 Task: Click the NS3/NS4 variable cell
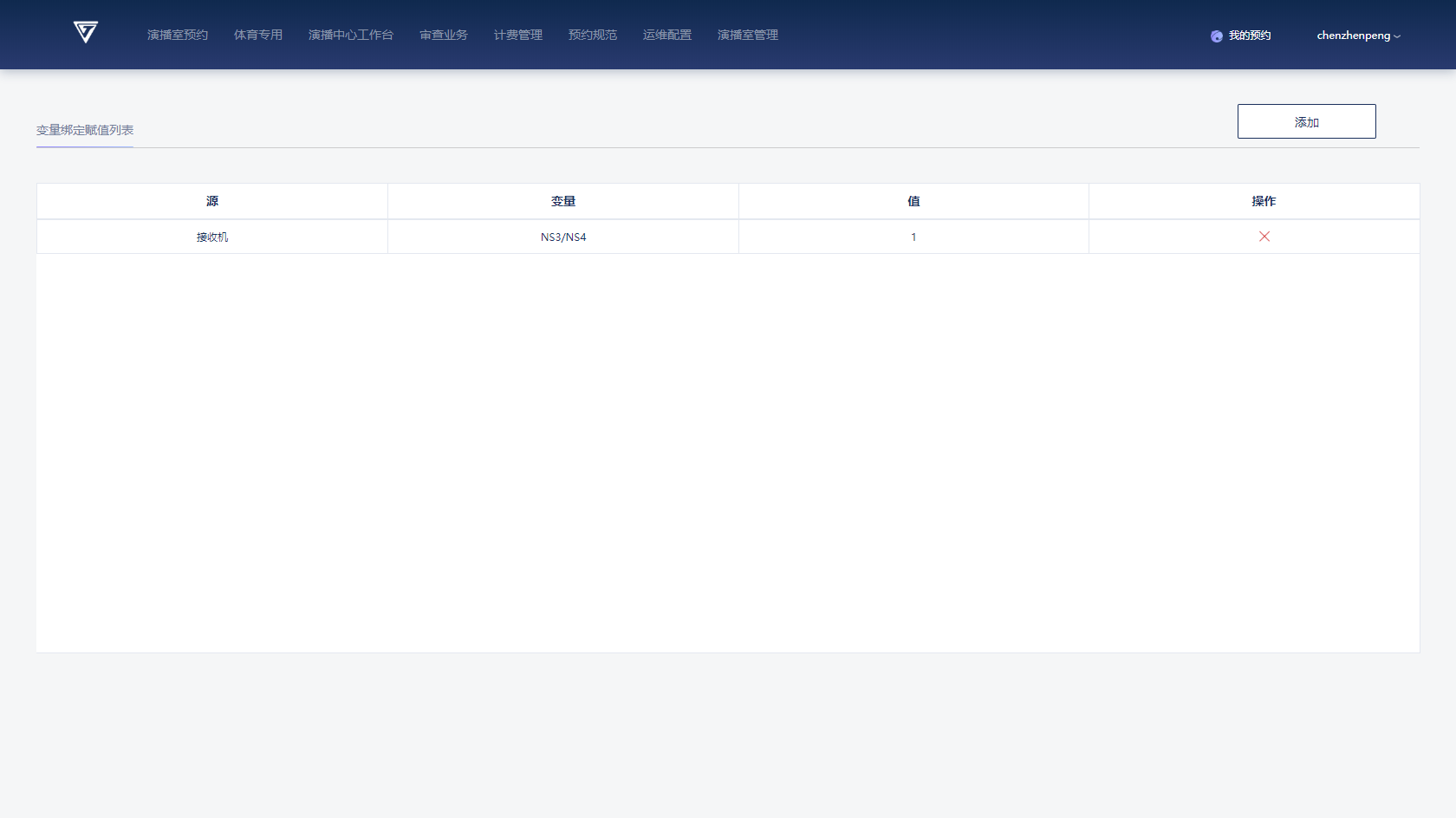[x=563, y=237]
